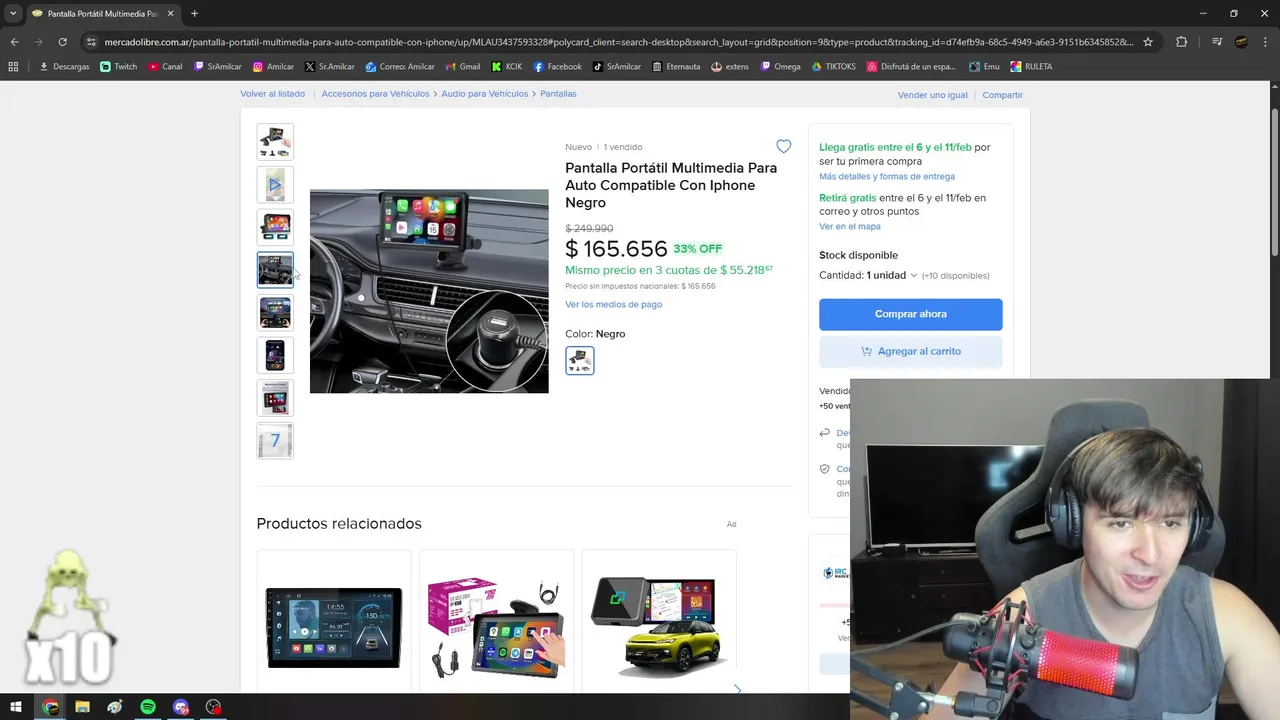The width and height of the screenshot is (1280, 720).
Task: Click Ver en el mapa link
Action: point(849,226)
